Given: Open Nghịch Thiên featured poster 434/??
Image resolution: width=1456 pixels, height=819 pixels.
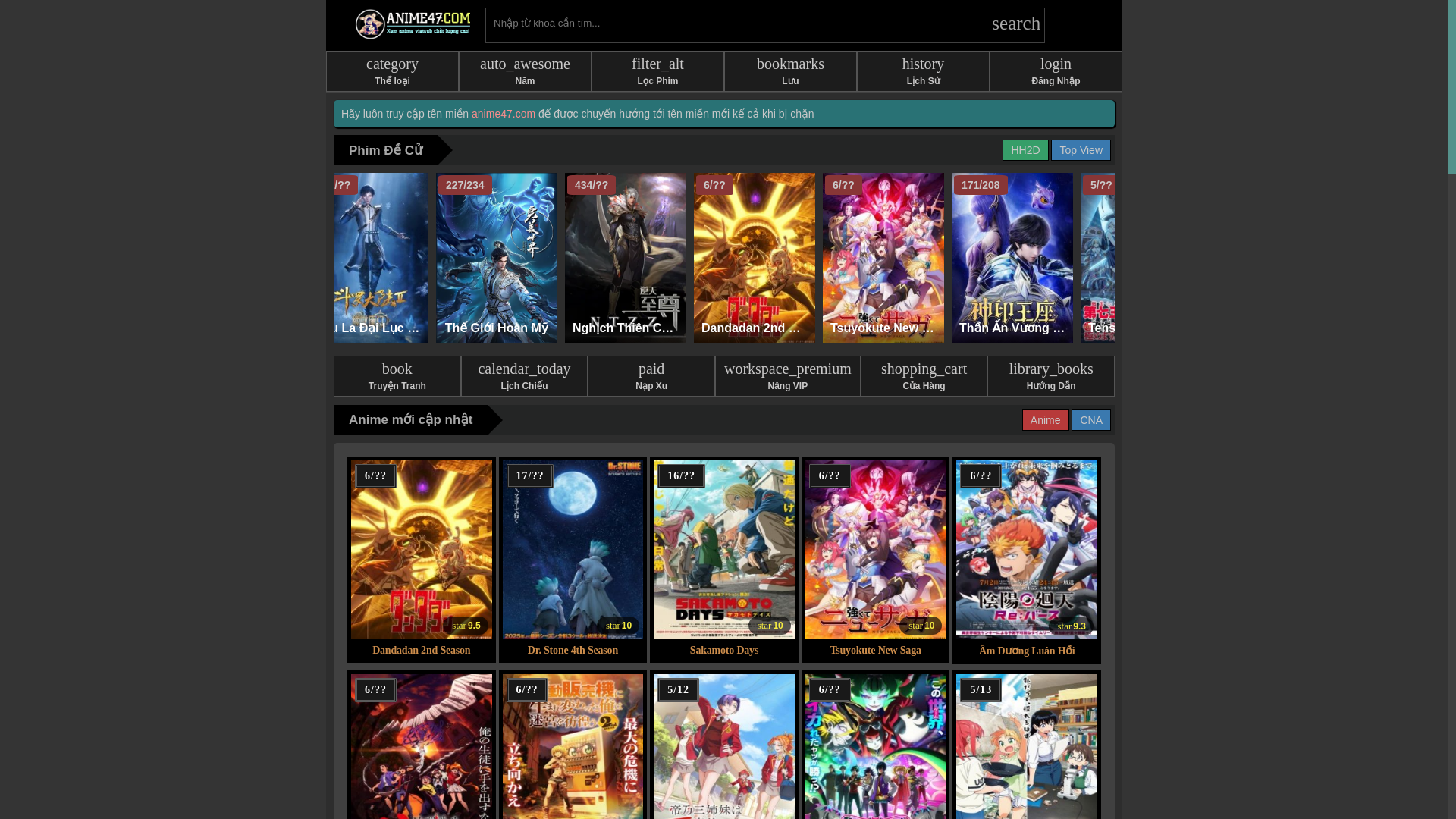Looking at the screenshot, I should pyautogui.click(x=626, y=258).
